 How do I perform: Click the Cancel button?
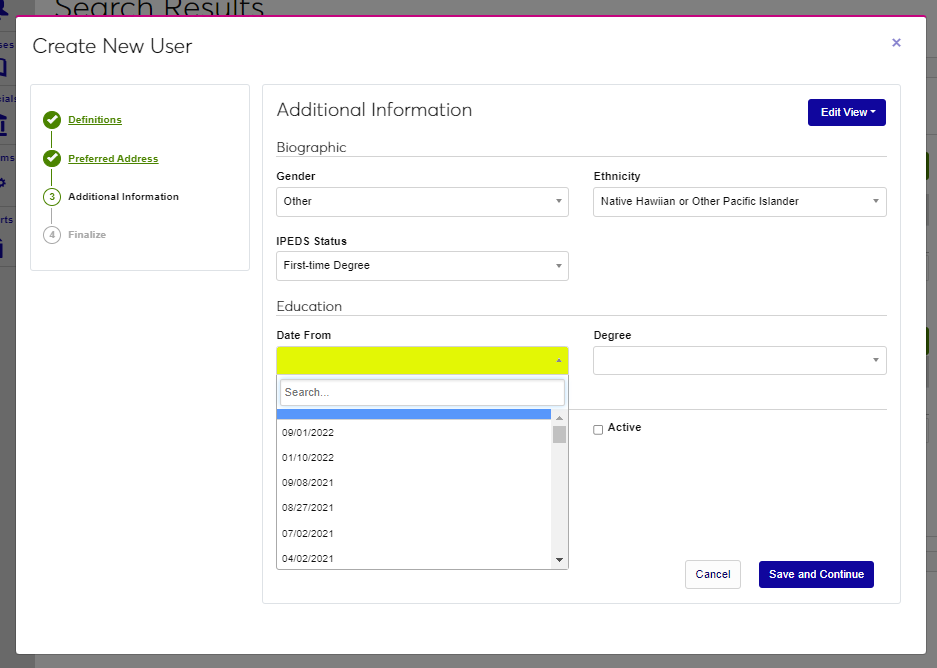click(712, 574)
